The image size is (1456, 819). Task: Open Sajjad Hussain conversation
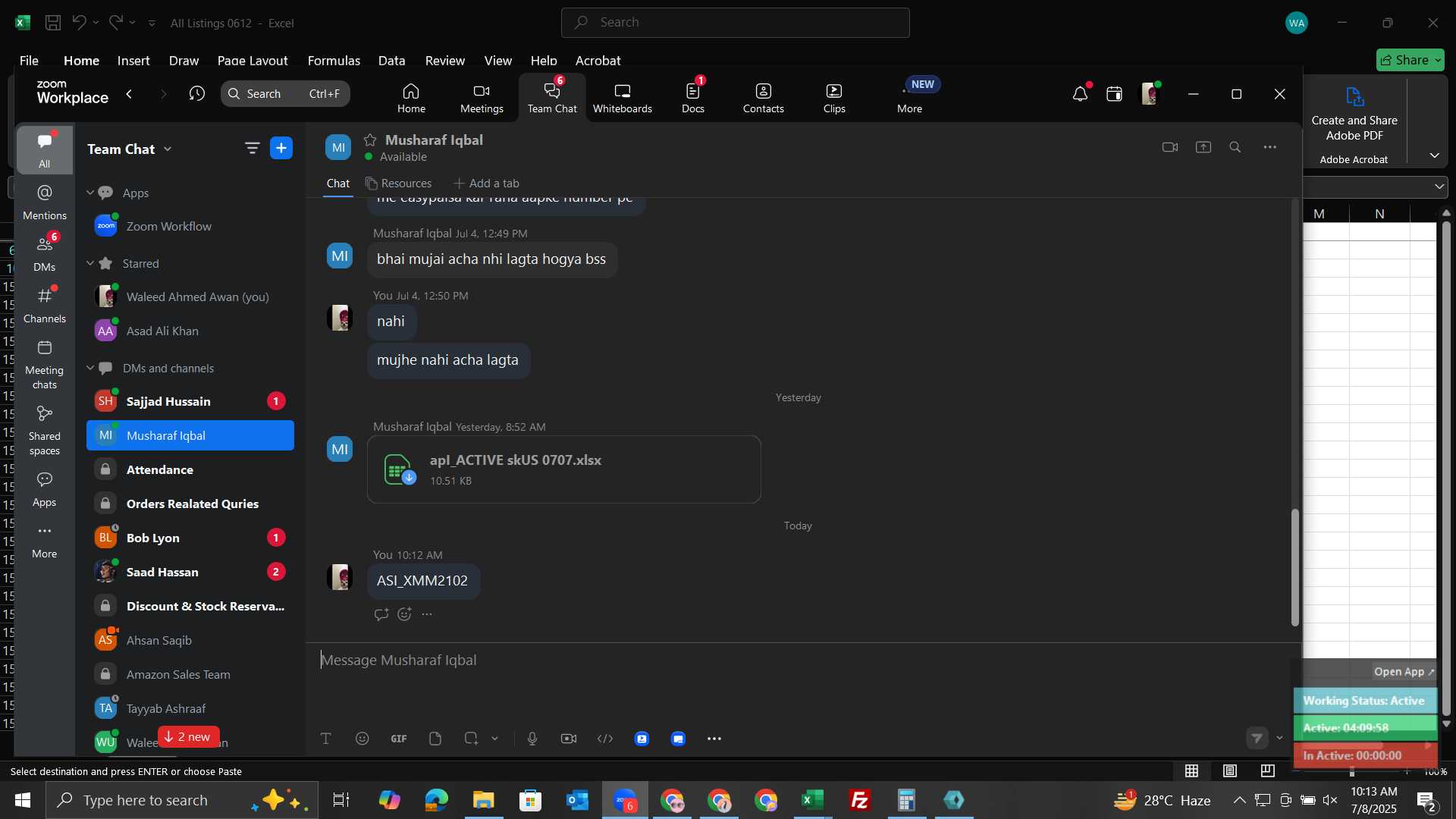click(x=190, y=401)
